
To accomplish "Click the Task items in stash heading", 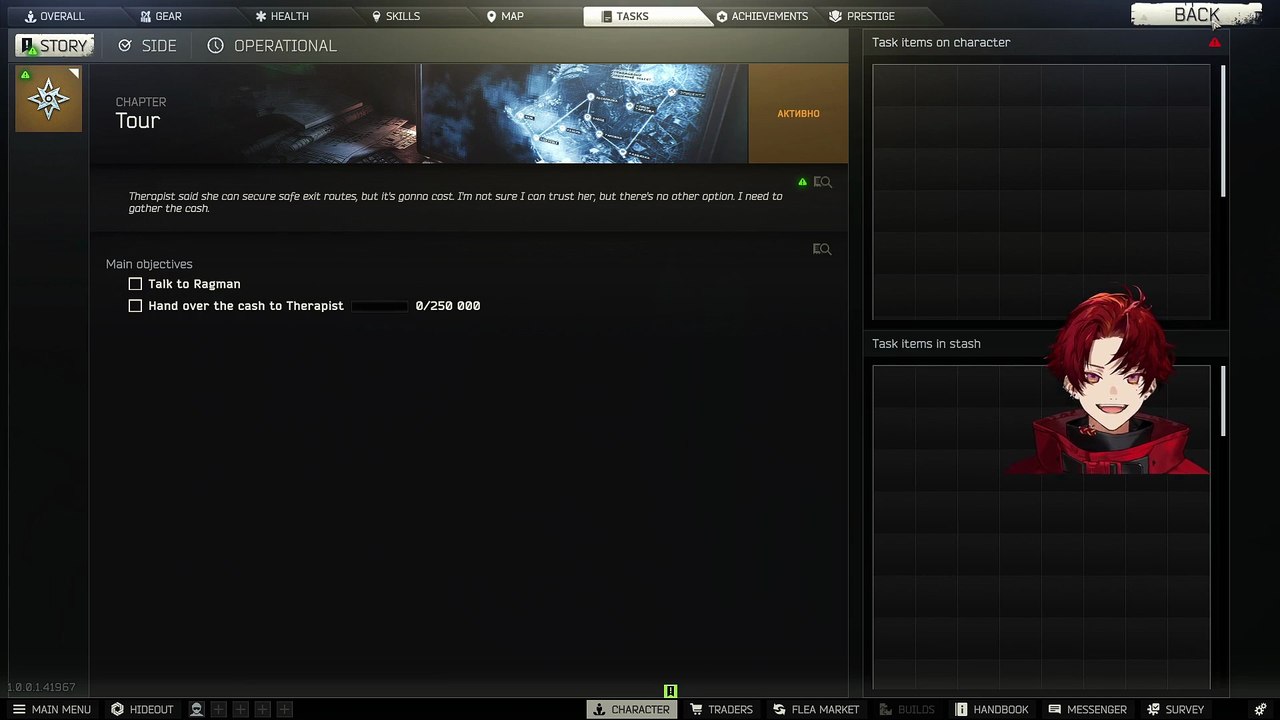I will point(926,344).
